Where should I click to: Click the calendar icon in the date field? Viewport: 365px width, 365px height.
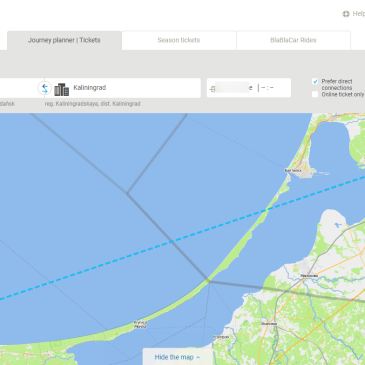point(212,89)
